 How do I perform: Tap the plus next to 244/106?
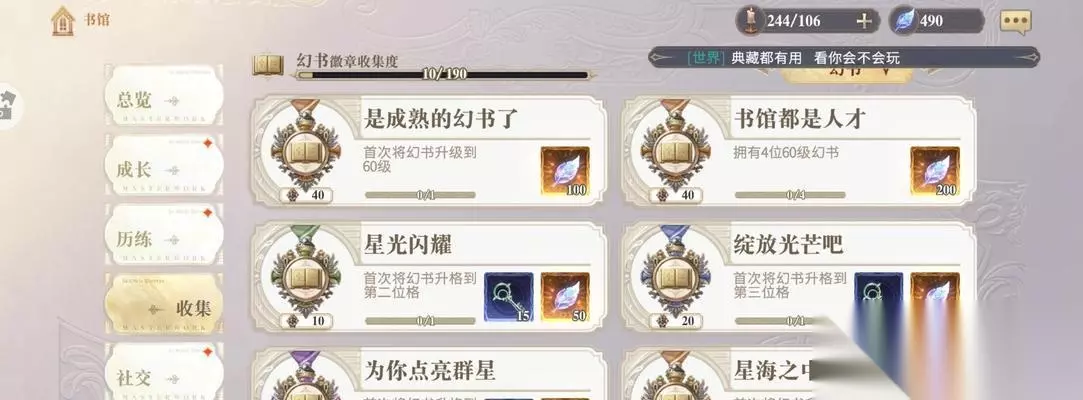click(864, 21)
